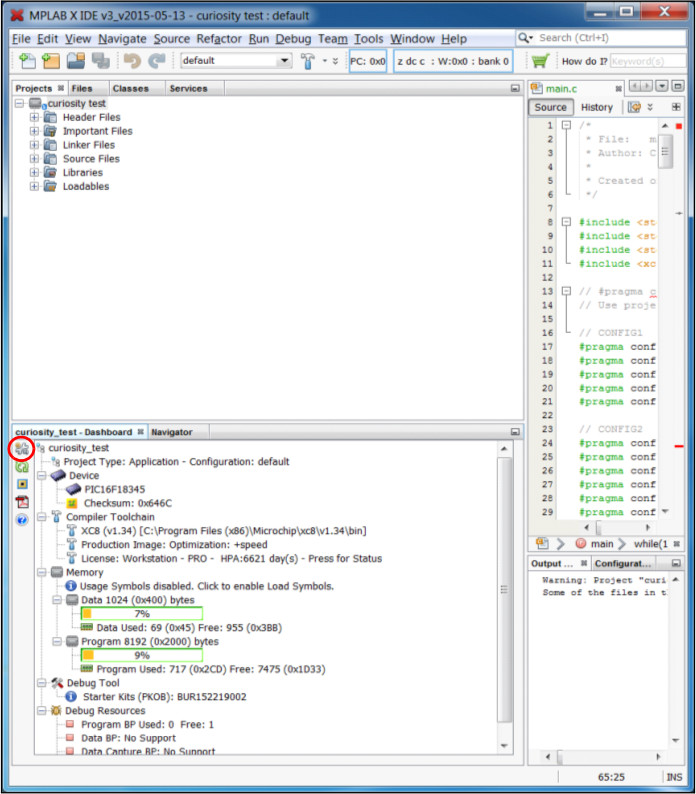The height and width of the screenshot is (794, 696).
Task: Click the Toggle Software Breakpoint dashboard icon
Action: [22, 484]
